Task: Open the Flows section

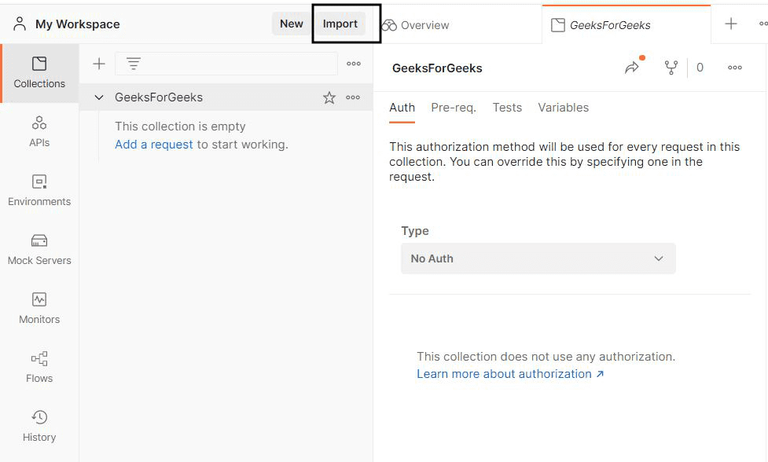Action: click(x=39, y=367)
